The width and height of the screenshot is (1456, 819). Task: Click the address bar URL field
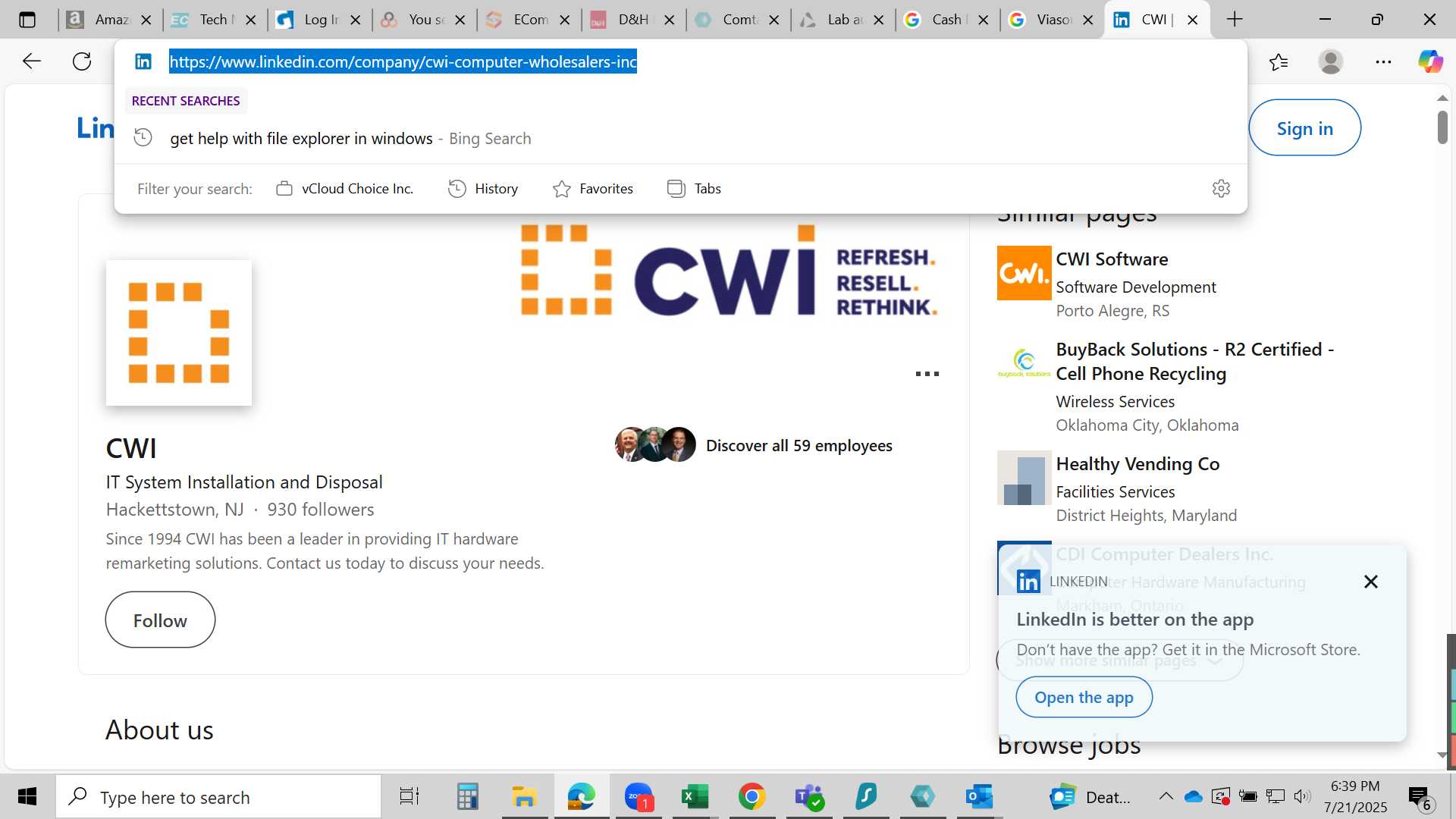(x=682, y=61)
